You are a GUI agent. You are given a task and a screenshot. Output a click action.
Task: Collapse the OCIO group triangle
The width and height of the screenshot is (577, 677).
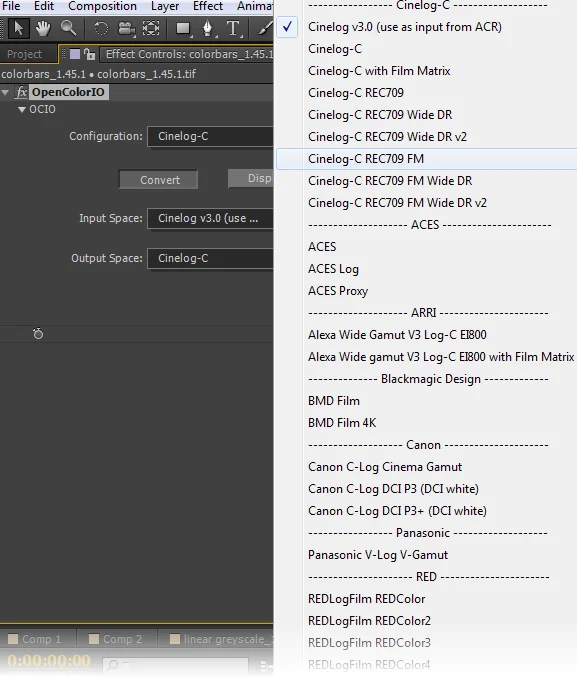(22, 110)
